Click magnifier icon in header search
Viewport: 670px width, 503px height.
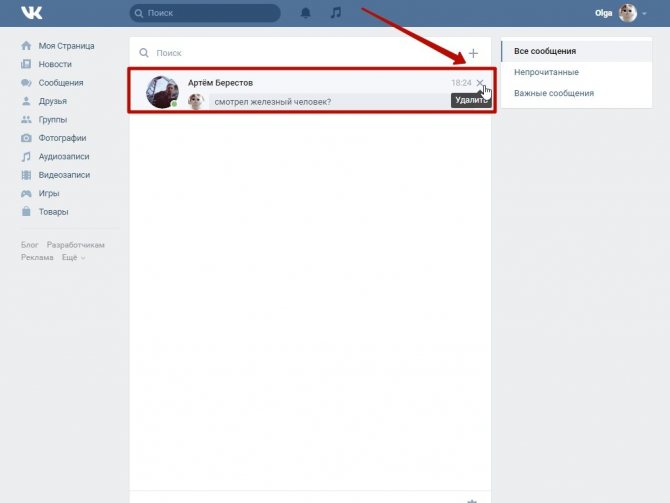(139, 13)
